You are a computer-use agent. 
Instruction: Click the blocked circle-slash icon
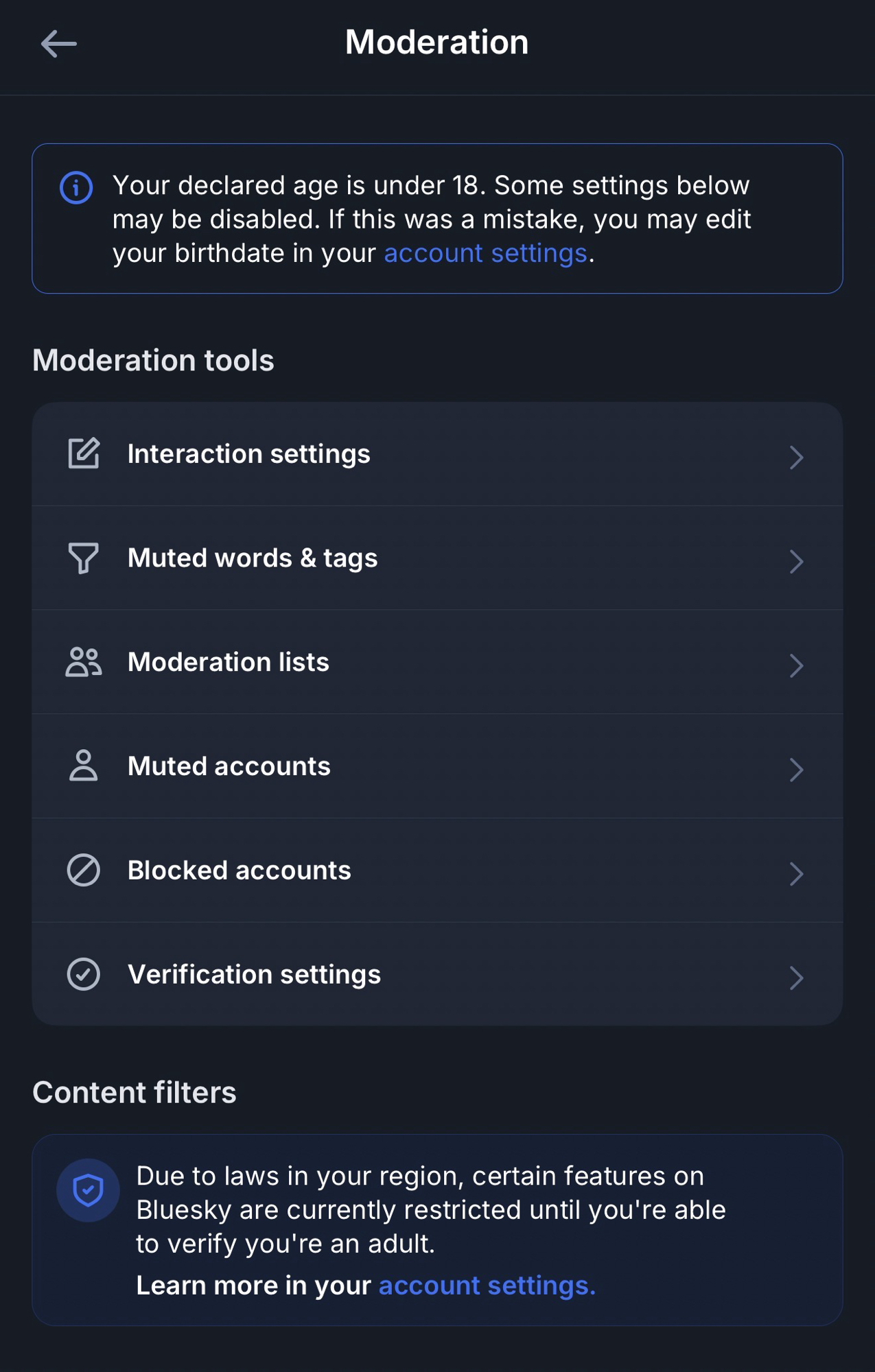point(84,870)
